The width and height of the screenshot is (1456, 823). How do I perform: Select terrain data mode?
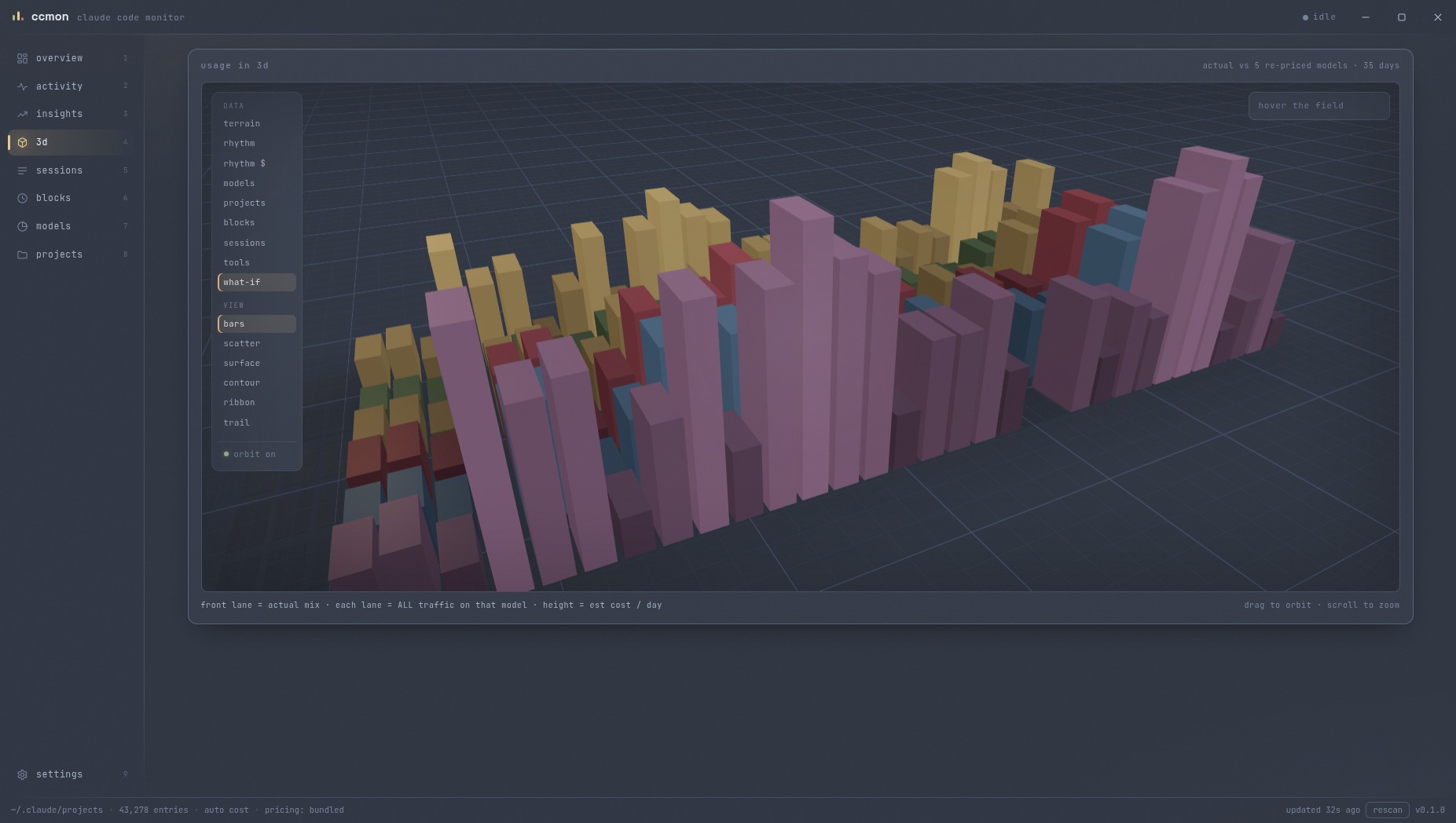(256, 123)
